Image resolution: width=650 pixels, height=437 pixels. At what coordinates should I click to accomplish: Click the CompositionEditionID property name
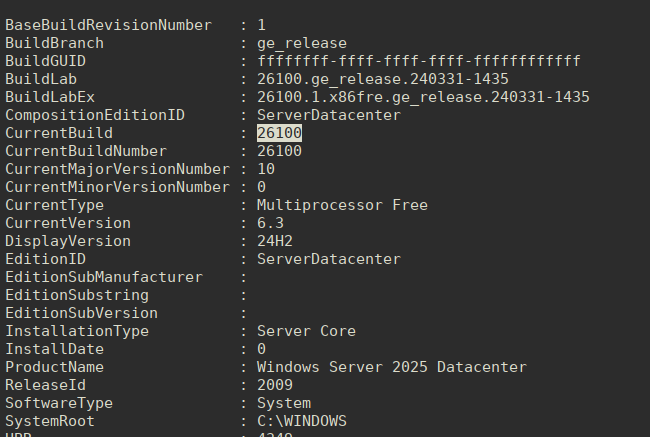[95, 115]
